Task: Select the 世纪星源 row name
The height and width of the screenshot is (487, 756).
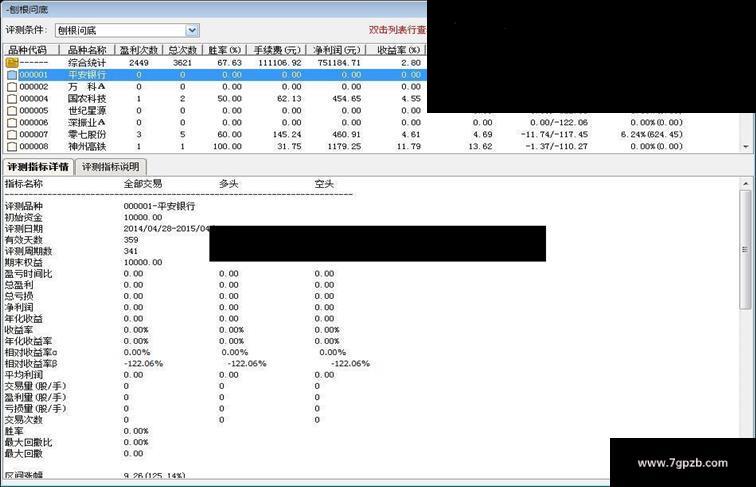Action: pyautogui.click(x=87, y=110)
